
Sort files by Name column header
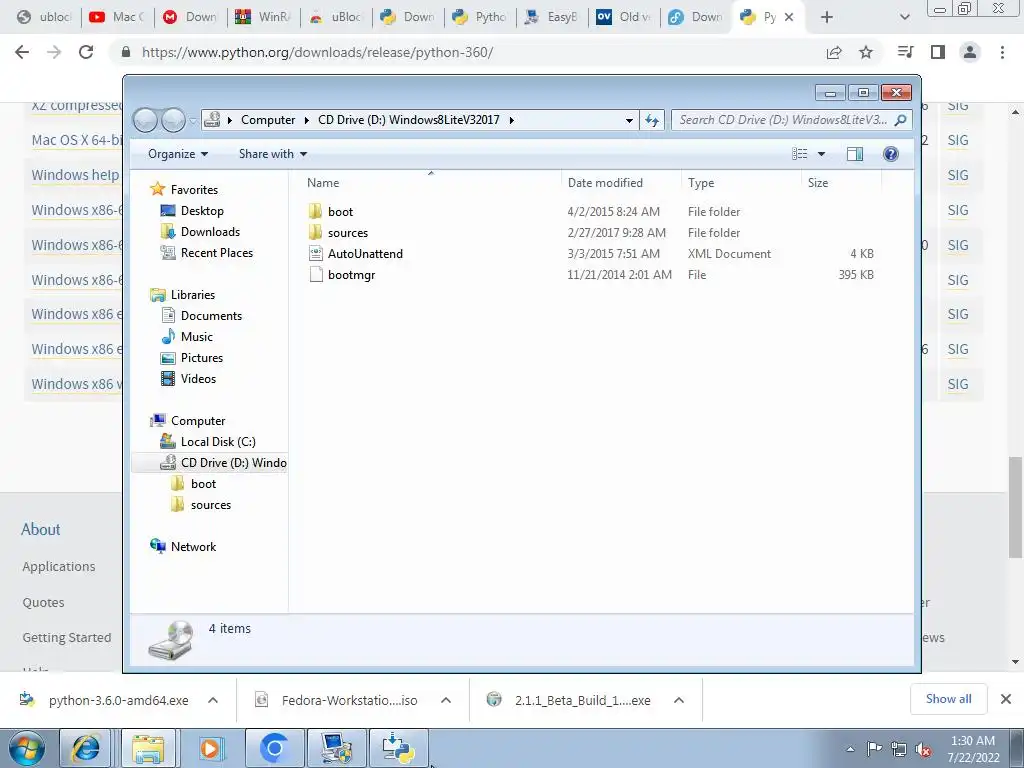pos(430,183)
